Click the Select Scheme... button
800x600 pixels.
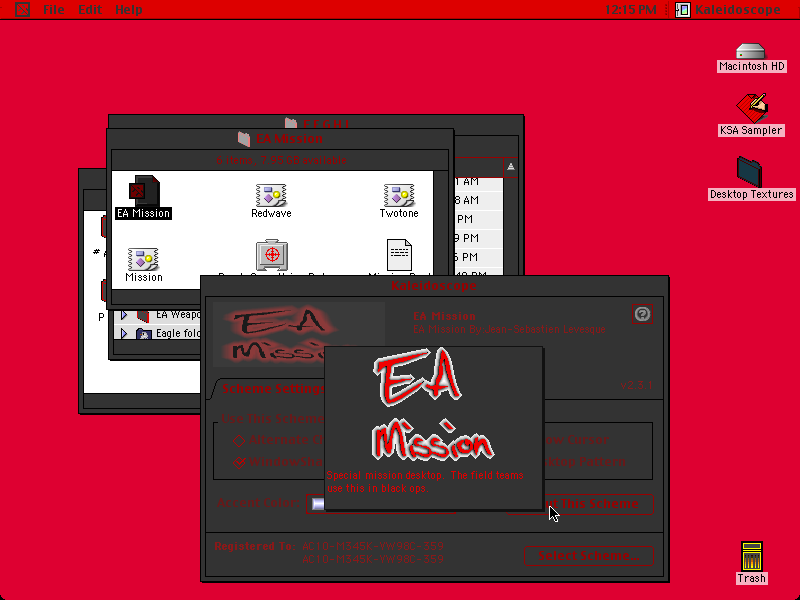pos(589,556)
